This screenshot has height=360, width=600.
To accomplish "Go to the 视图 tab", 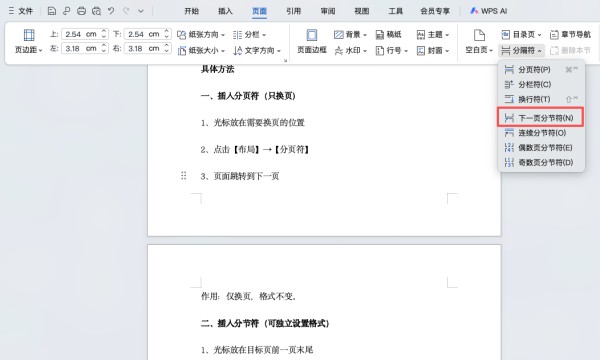I will coord(362,11).
